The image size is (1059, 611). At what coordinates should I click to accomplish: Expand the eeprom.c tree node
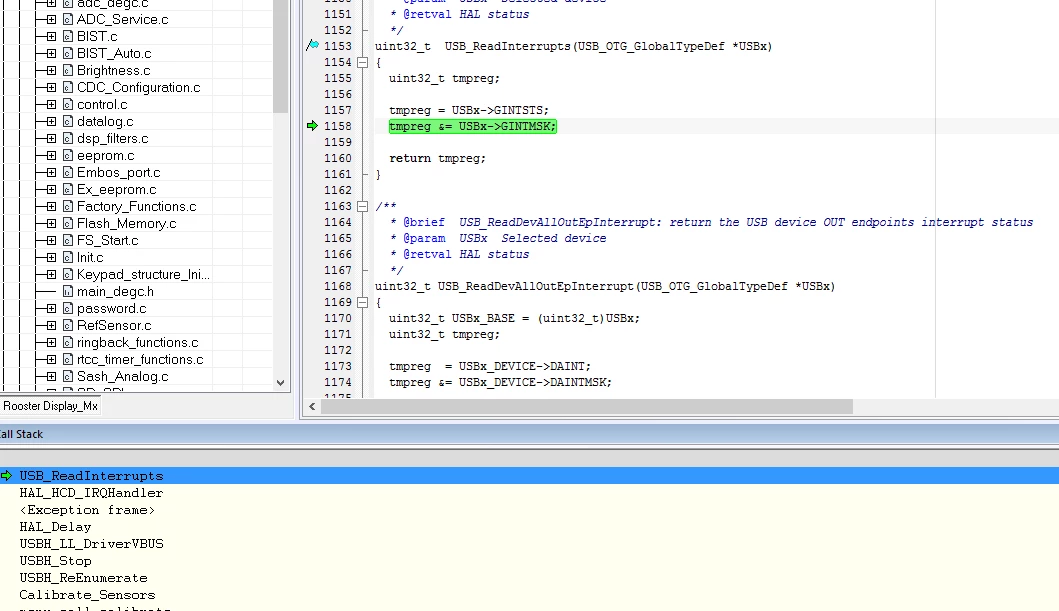[51, 155]
